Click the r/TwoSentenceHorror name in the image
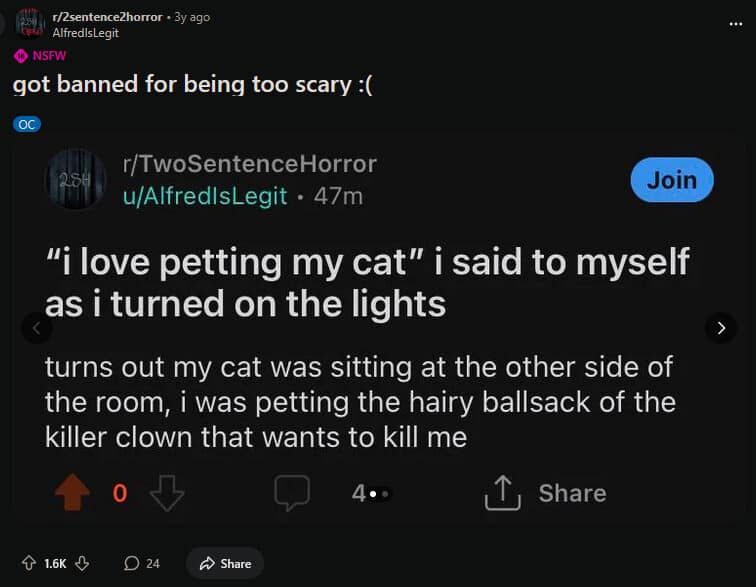 click(248, 164)
